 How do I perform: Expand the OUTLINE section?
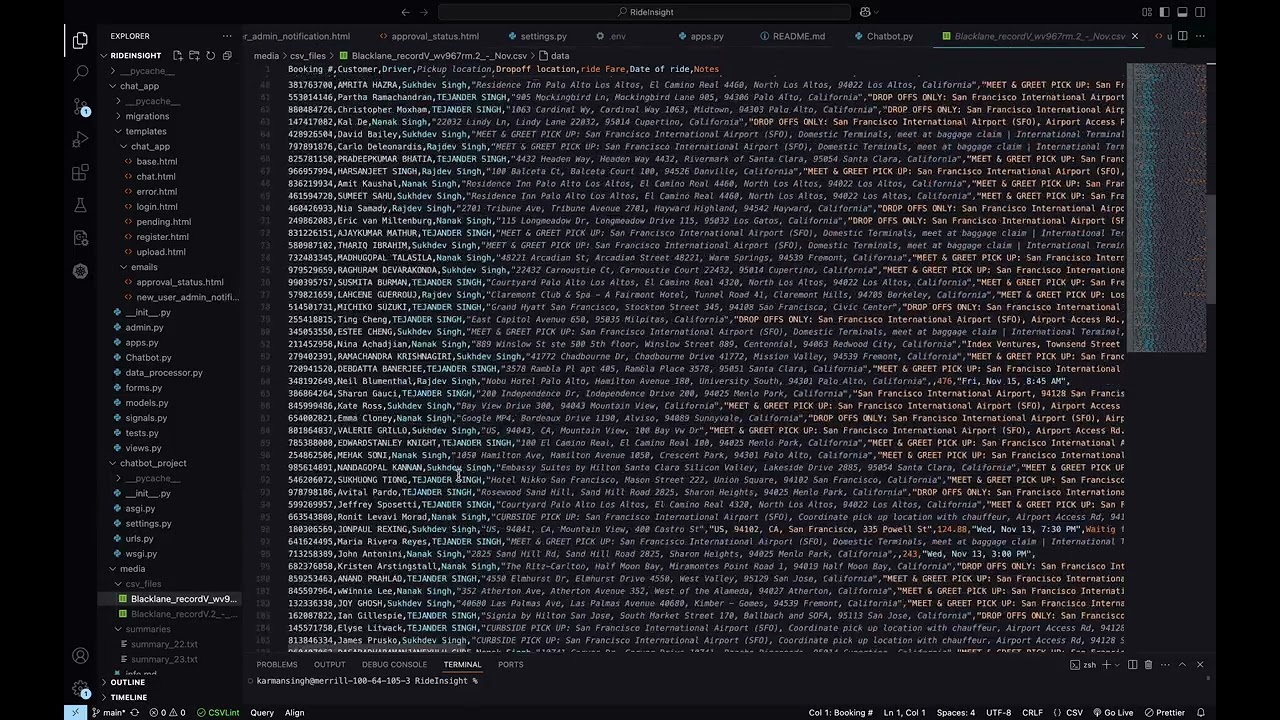128,682
